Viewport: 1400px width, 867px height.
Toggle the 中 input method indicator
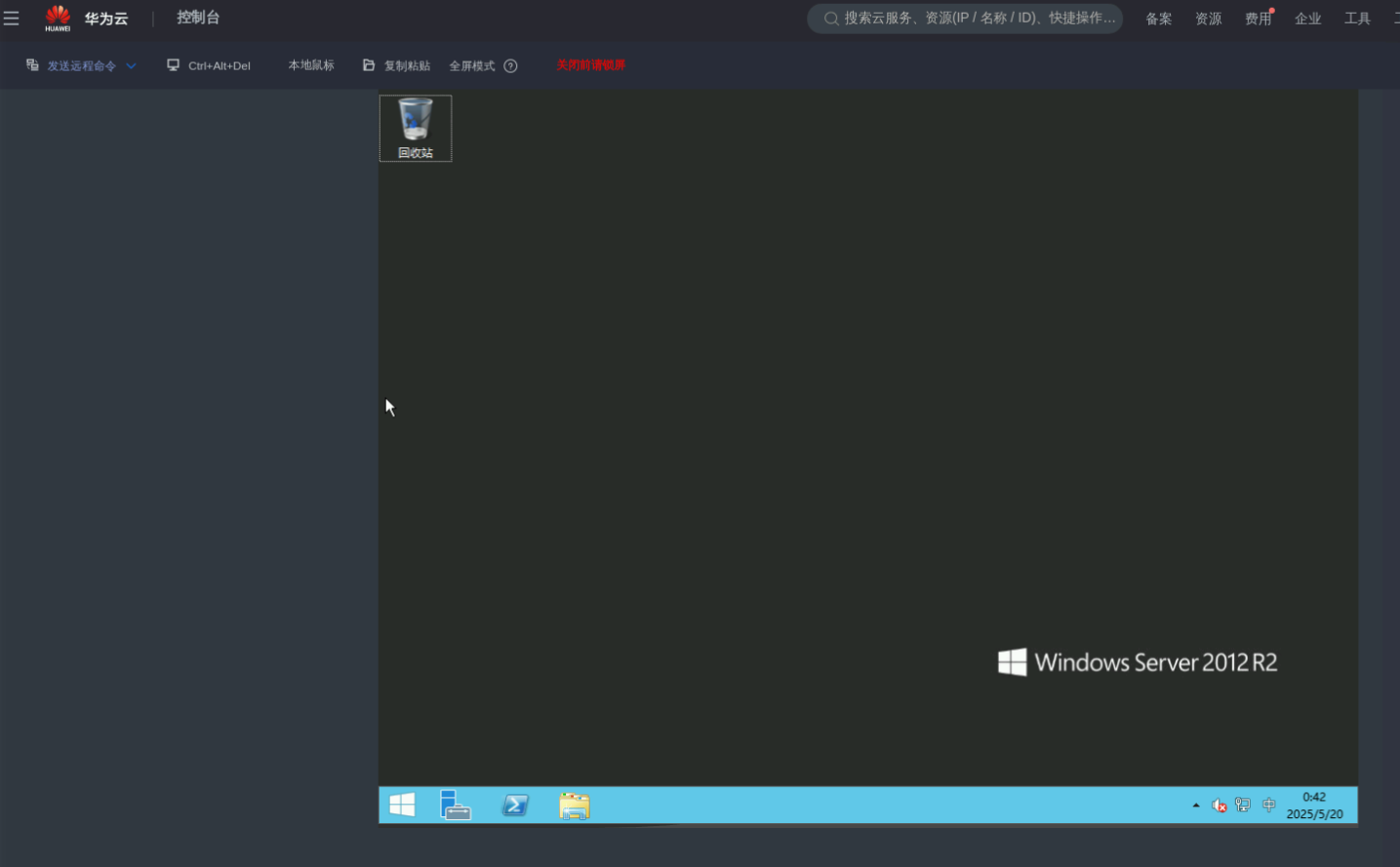[1268, 806]
